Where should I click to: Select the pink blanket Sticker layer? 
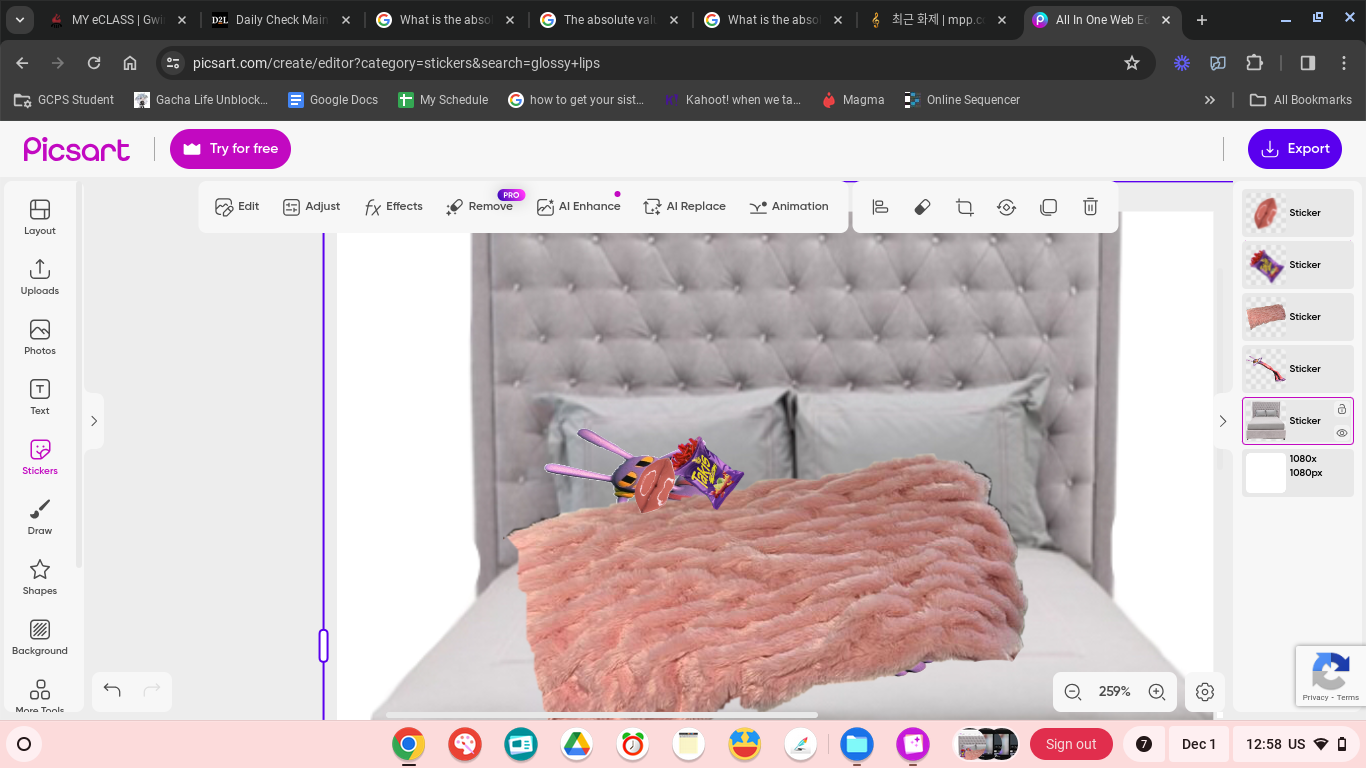[1298, 317]
